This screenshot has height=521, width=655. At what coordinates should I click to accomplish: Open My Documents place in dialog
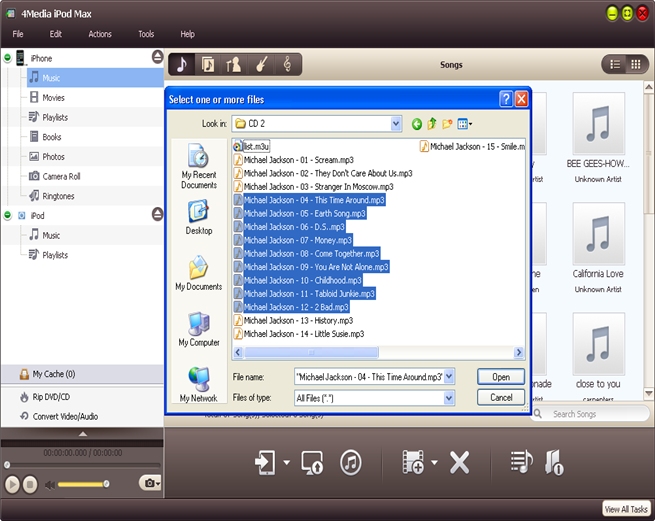199,273
